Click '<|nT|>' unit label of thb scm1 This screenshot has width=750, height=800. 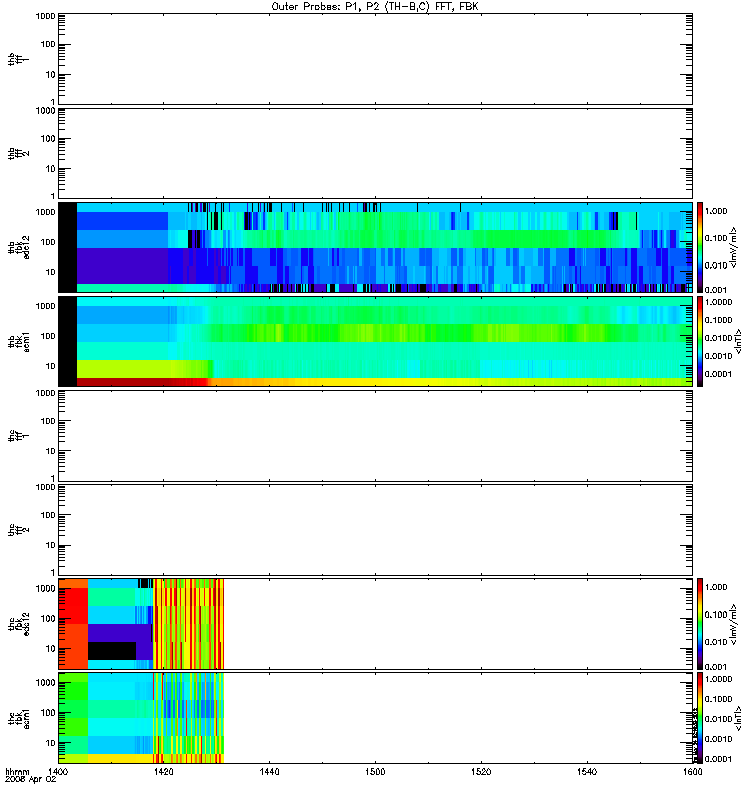[x=739, y=341]
